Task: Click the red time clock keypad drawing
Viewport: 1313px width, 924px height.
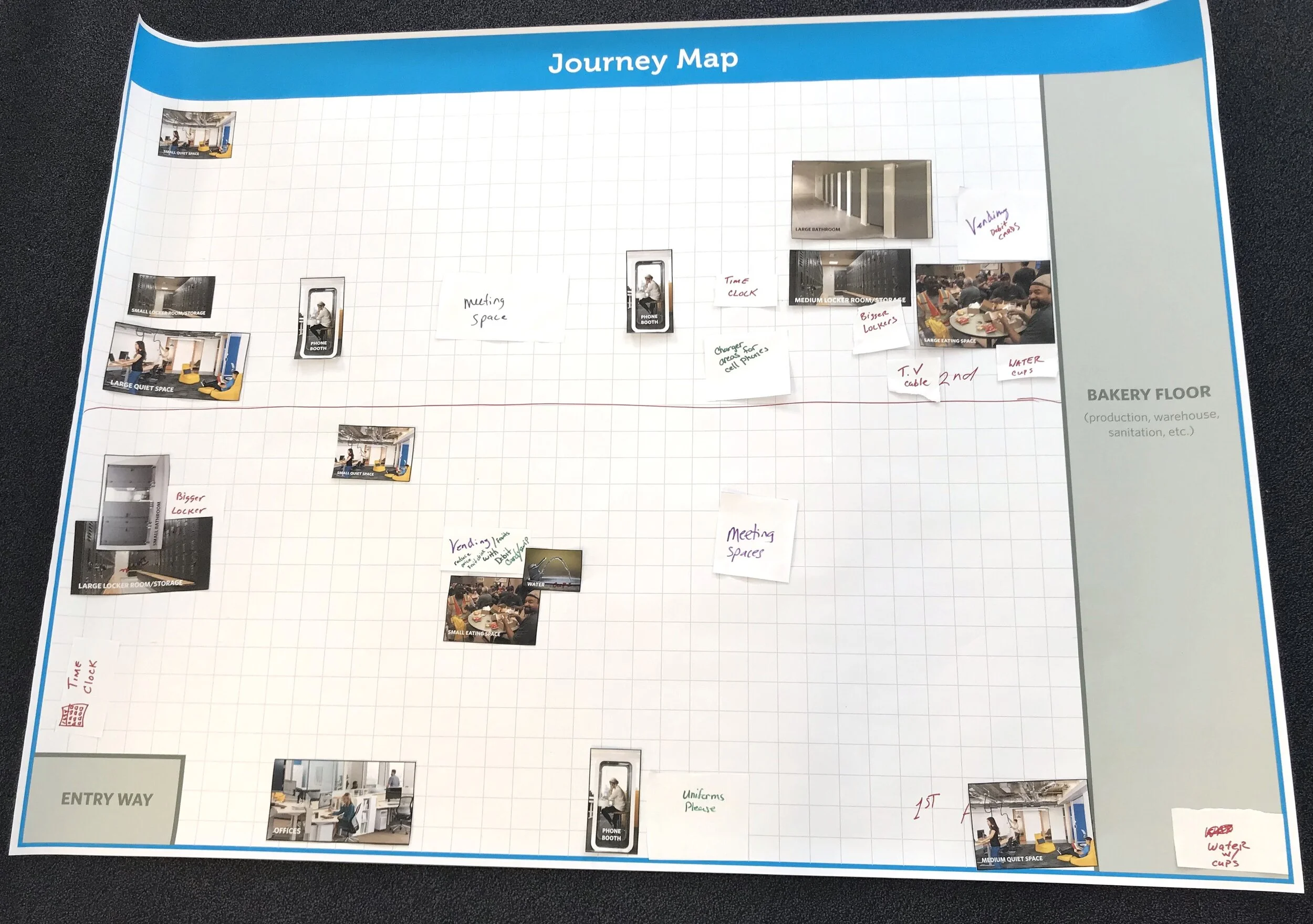Action: coord(73,715)
